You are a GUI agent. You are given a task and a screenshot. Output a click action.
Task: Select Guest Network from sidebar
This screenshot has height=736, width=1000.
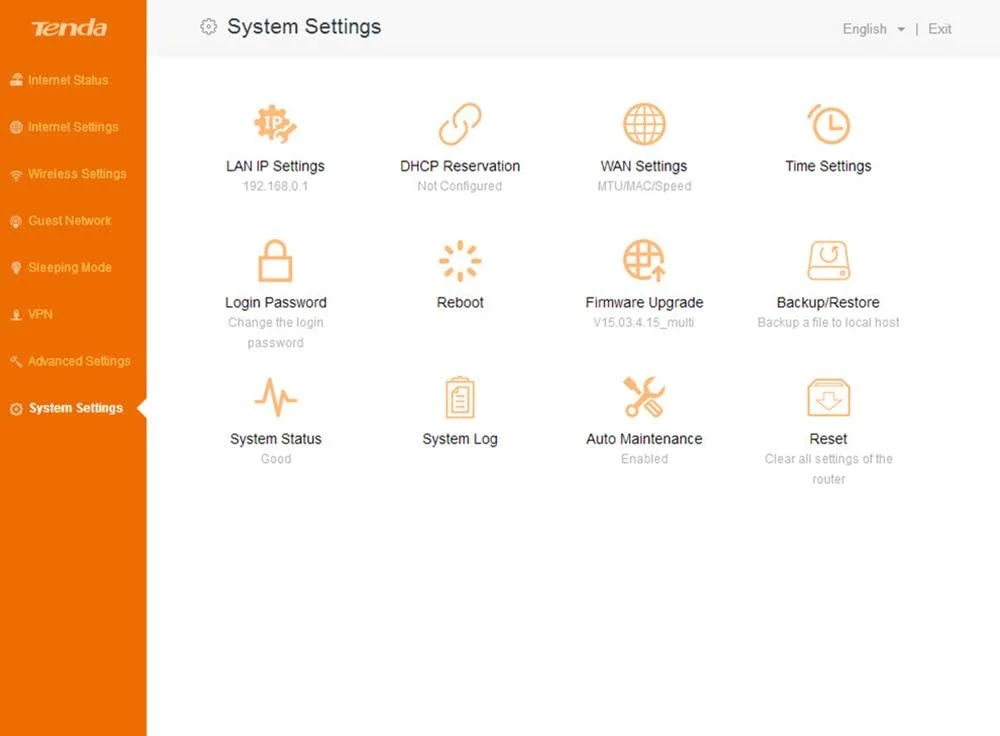(x=69, y=221)
